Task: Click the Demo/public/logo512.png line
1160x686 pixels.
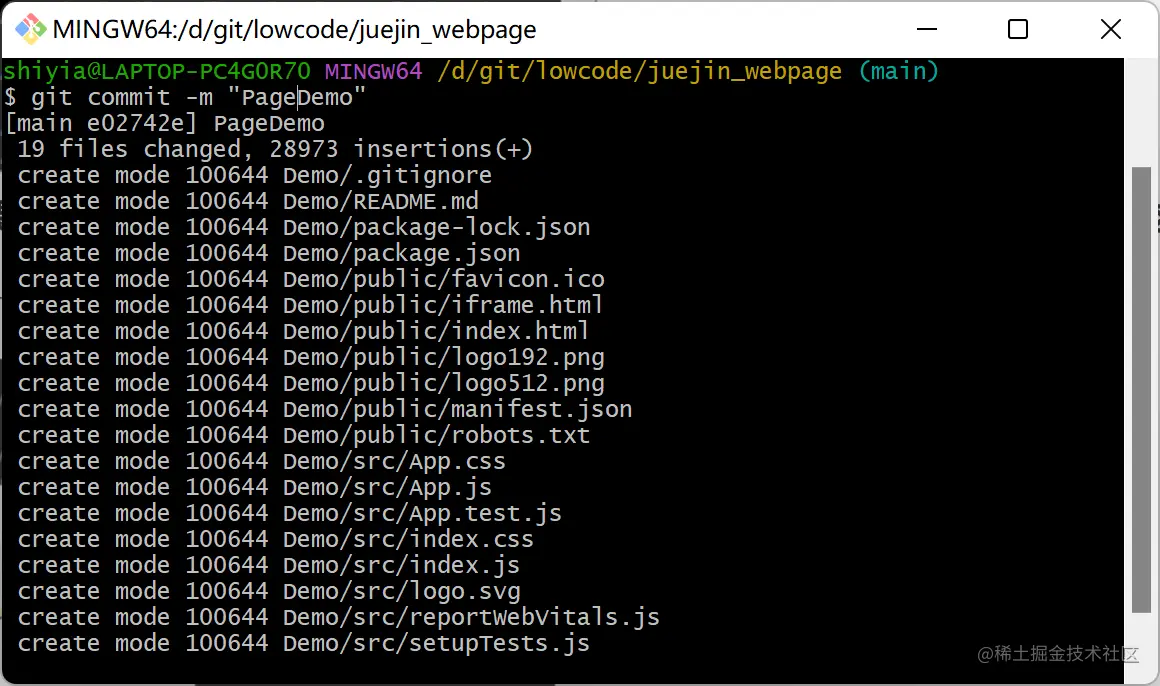Action: [x=311, y=383]
